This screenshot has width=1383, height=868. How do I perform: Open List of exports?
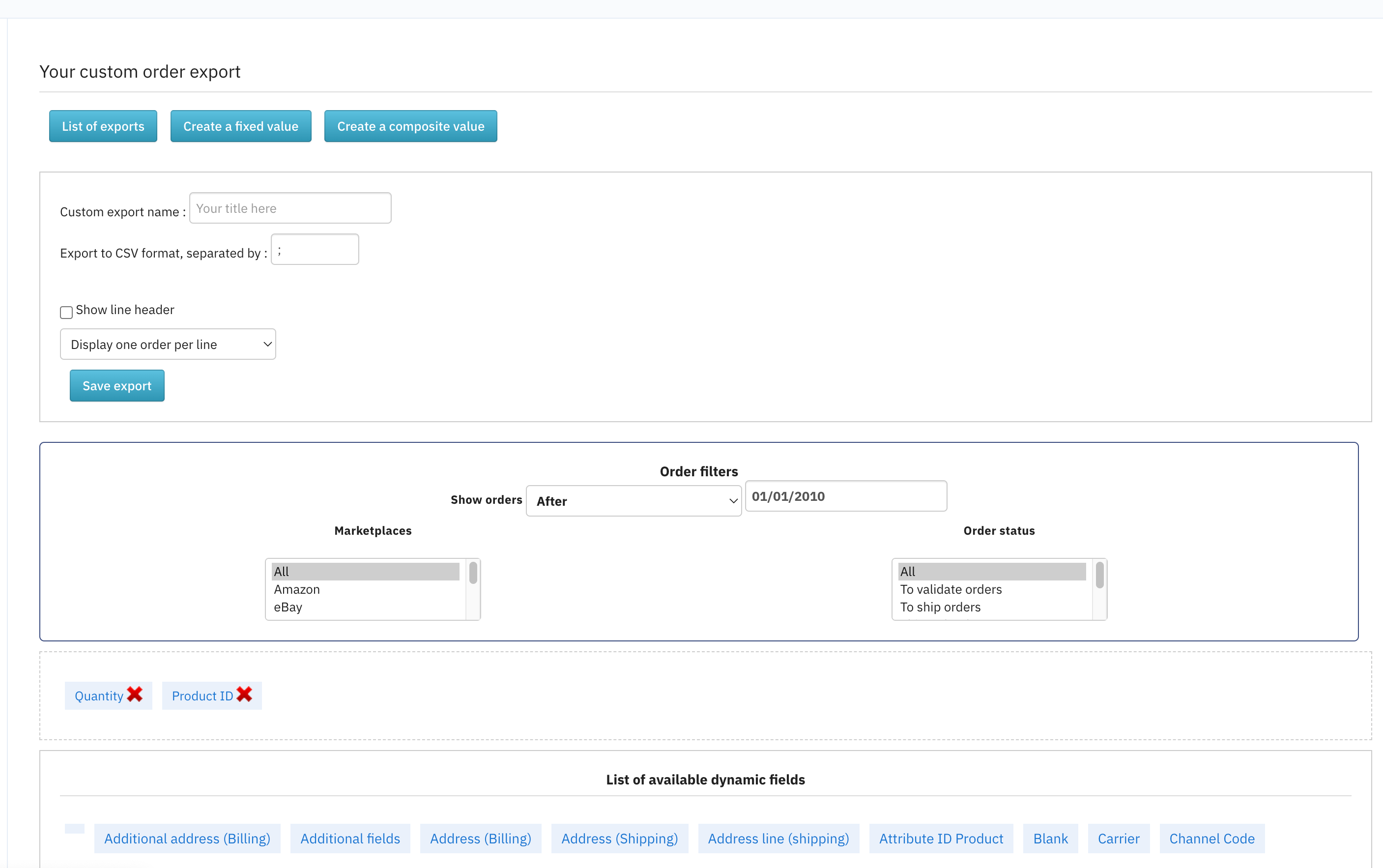tap(103, 126)
